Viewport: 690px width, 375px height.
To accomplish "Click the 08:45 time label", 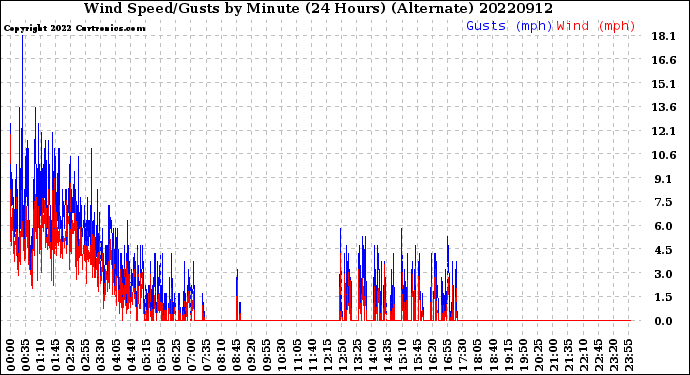I will [237, 355].
